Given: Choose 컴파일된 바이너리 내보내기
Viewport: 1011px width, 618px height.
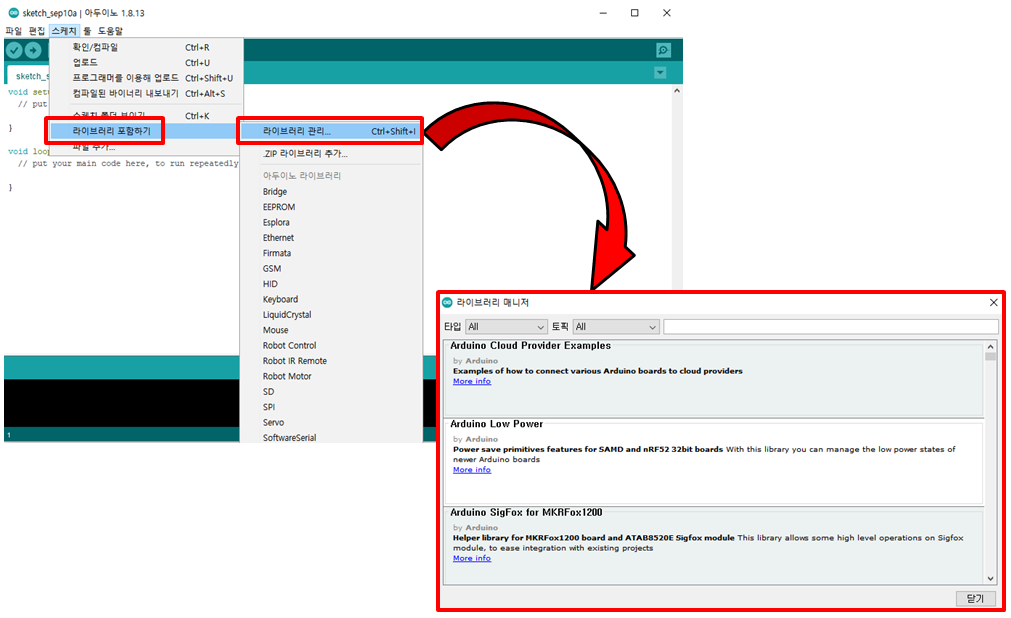Looking at the screenshot, I should (x=146, y=94).
